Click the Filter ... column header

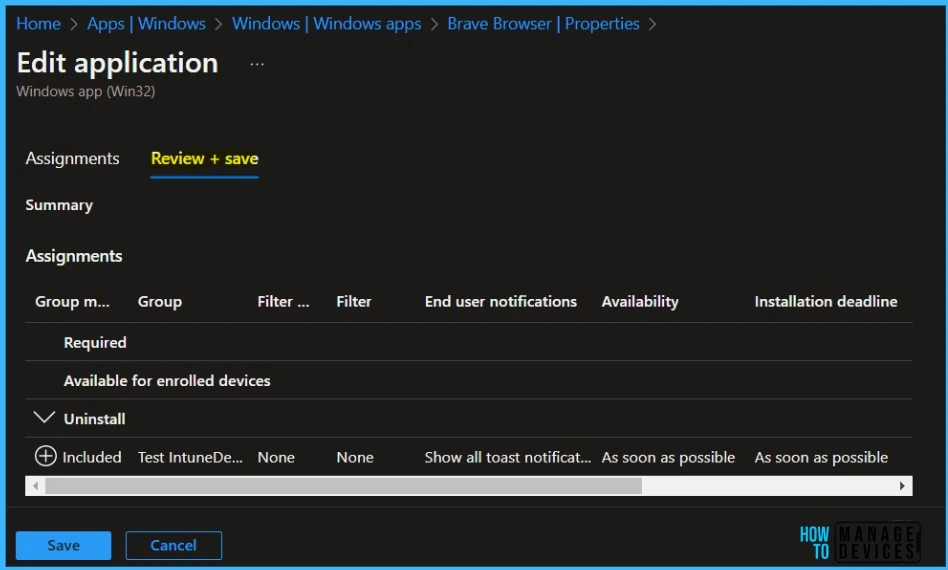coord(283,302)
